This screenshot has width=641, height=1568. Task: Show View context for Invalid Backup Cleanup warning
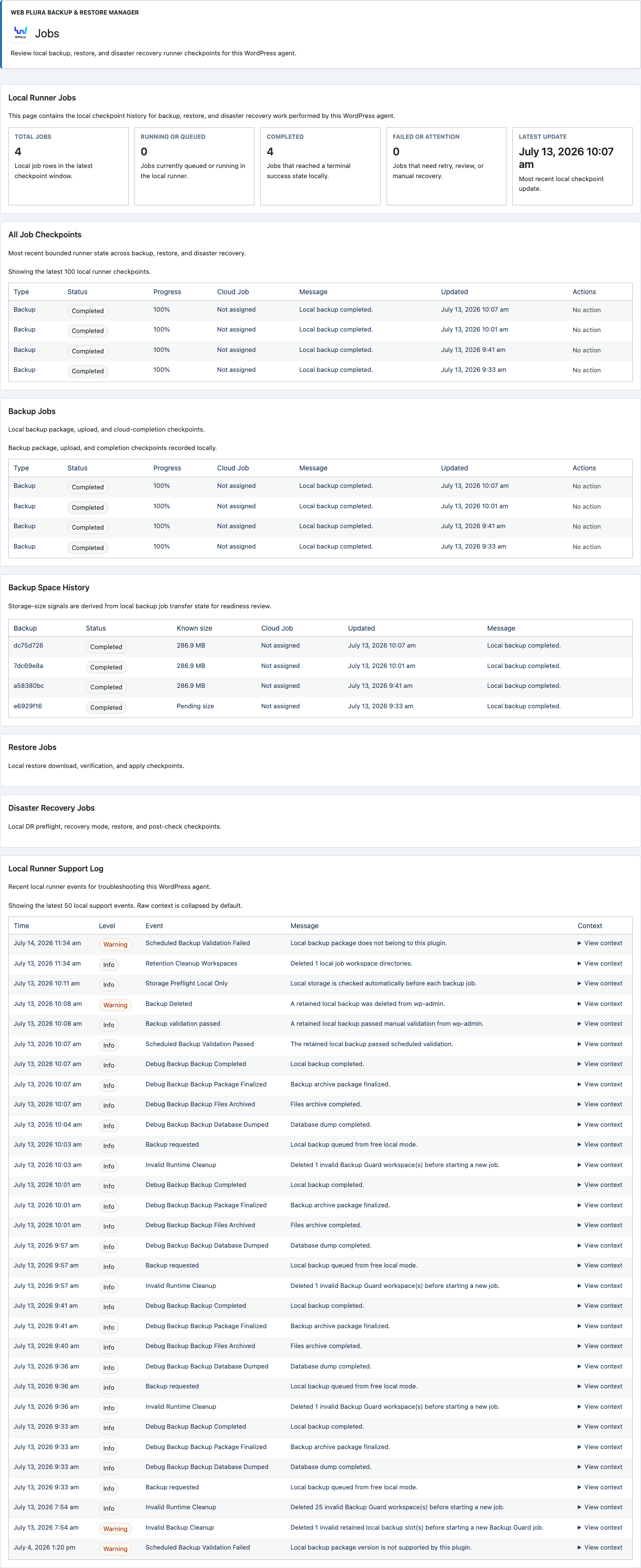tap(600, 1527)
